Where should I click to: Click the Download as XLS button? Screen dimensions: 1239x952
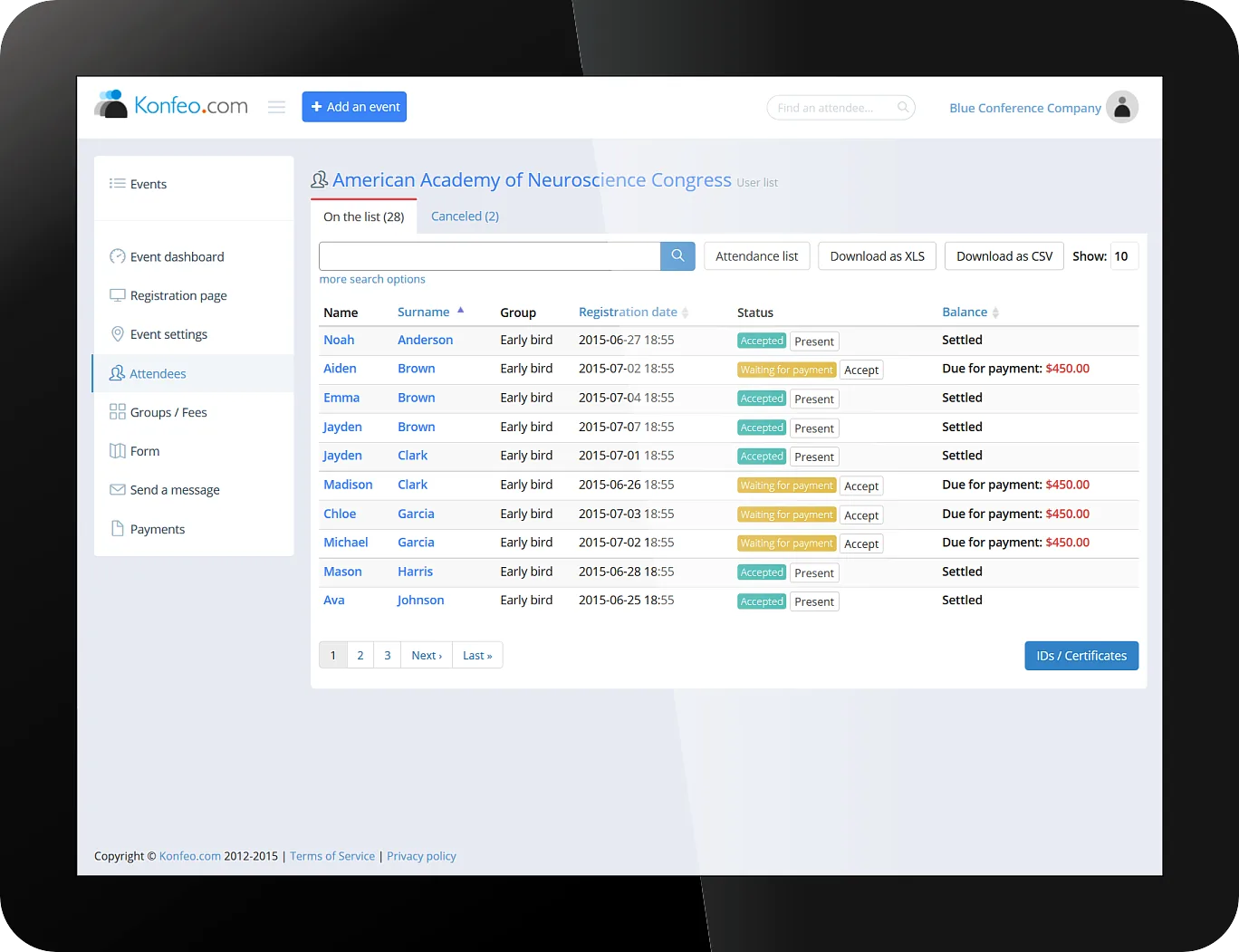[x=877, y=256]
